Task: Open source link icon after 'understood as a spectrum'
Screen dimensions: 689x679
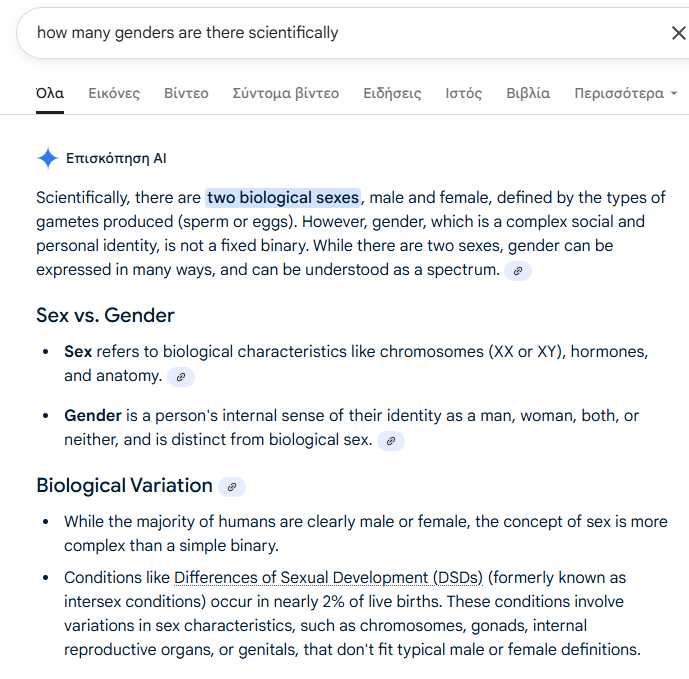Action: (517, 271)
